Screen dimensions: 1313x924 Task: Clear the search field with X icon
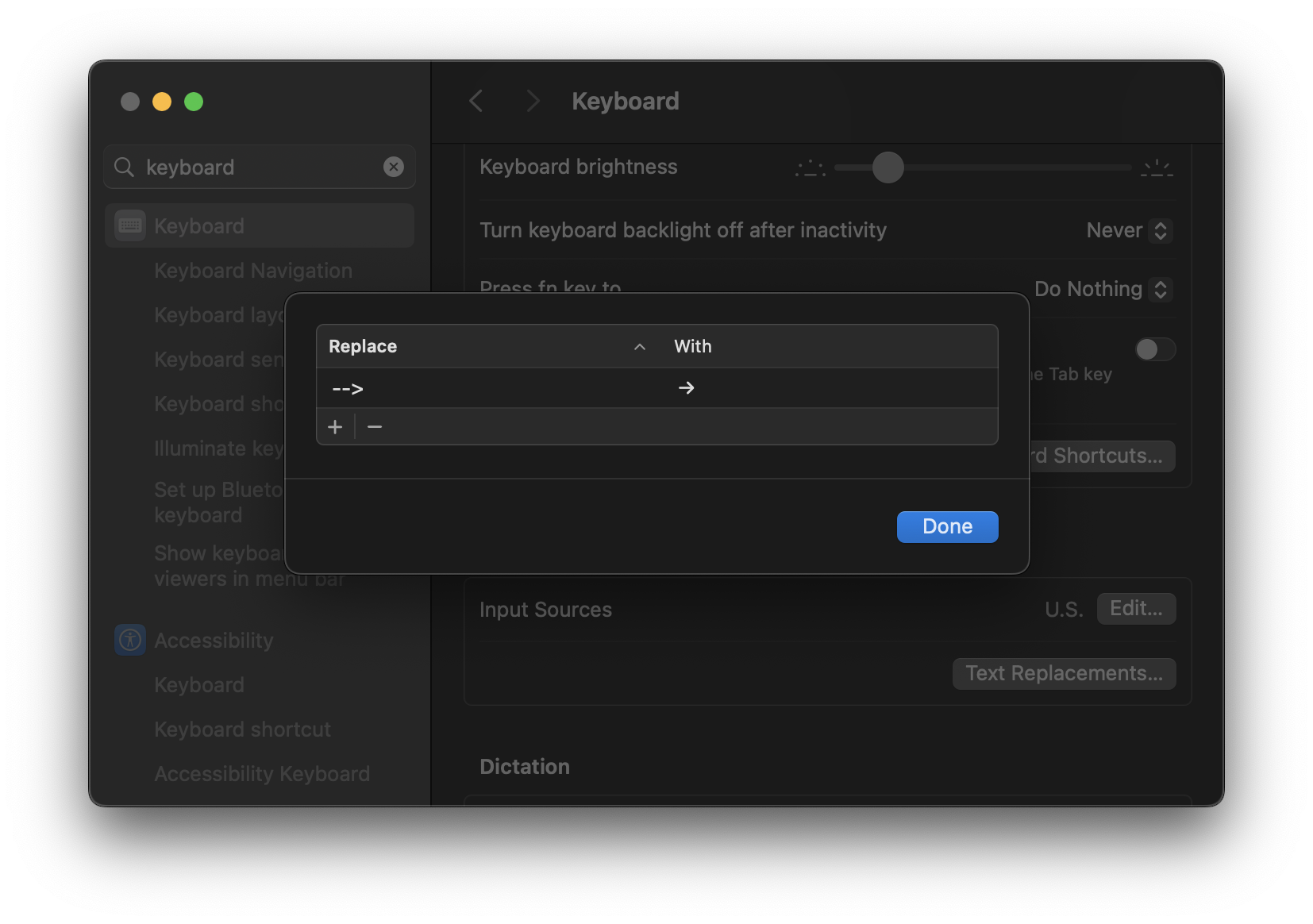click(x=394, y=167)
